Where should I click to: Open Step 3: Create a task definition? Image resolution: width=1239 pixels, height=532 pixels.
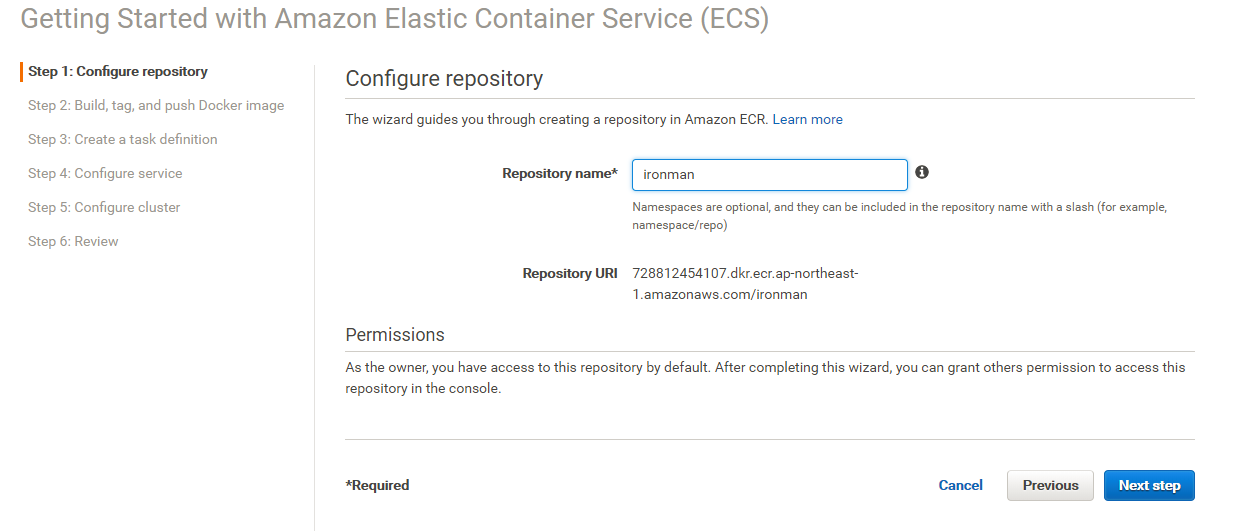[x=122, y=139]
